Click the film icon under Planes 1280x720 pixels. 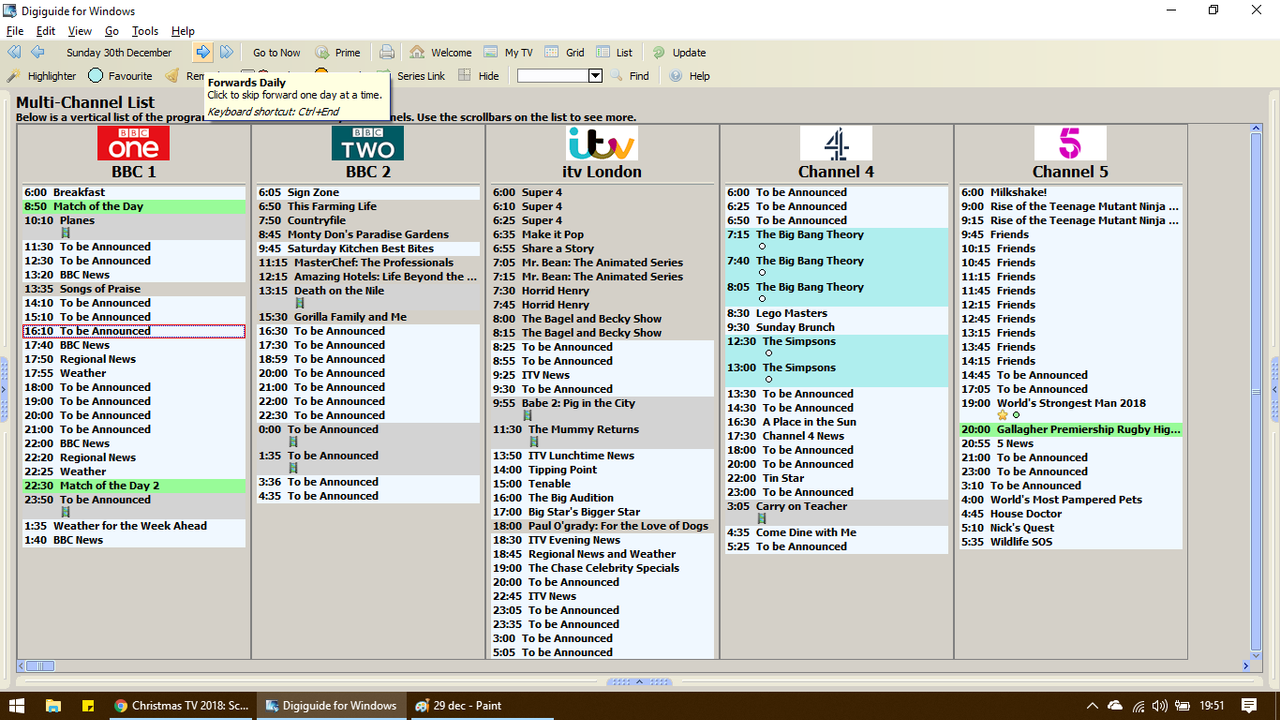(65, 233)
